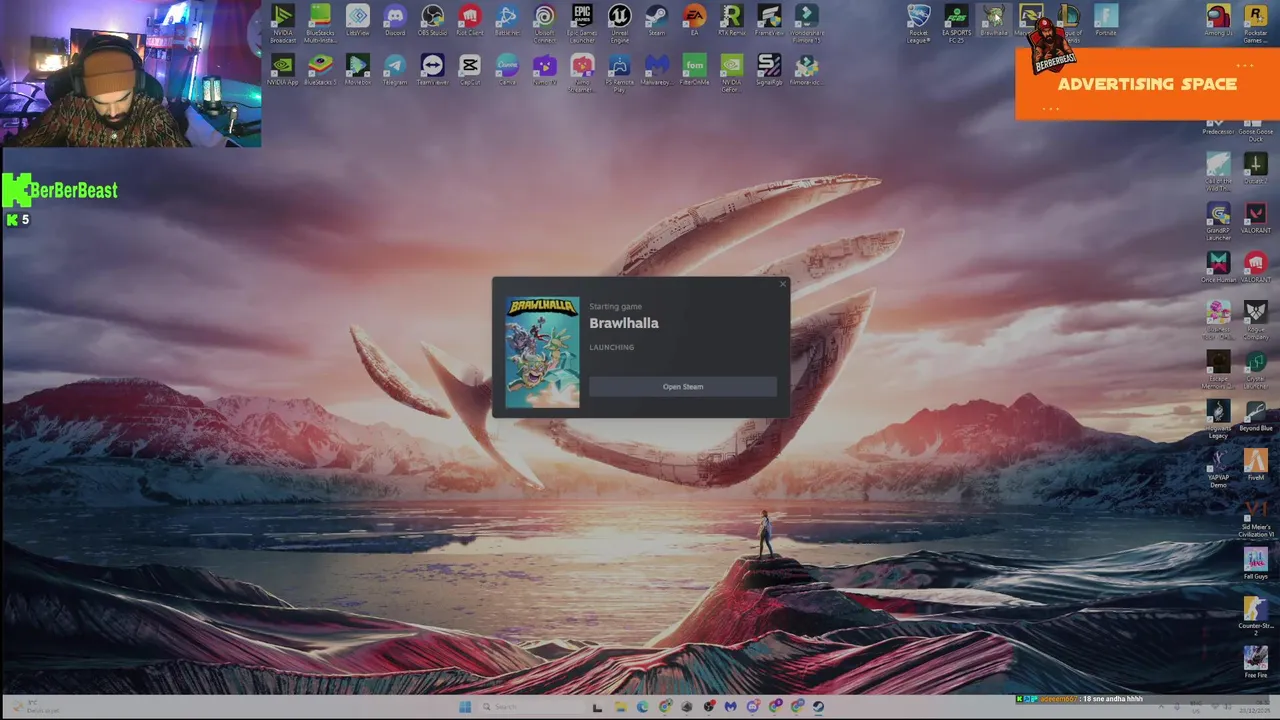Select the Steam desktop icon
Image resolution: width=1280 pixels, height=720 pixels.
(656, 20)
